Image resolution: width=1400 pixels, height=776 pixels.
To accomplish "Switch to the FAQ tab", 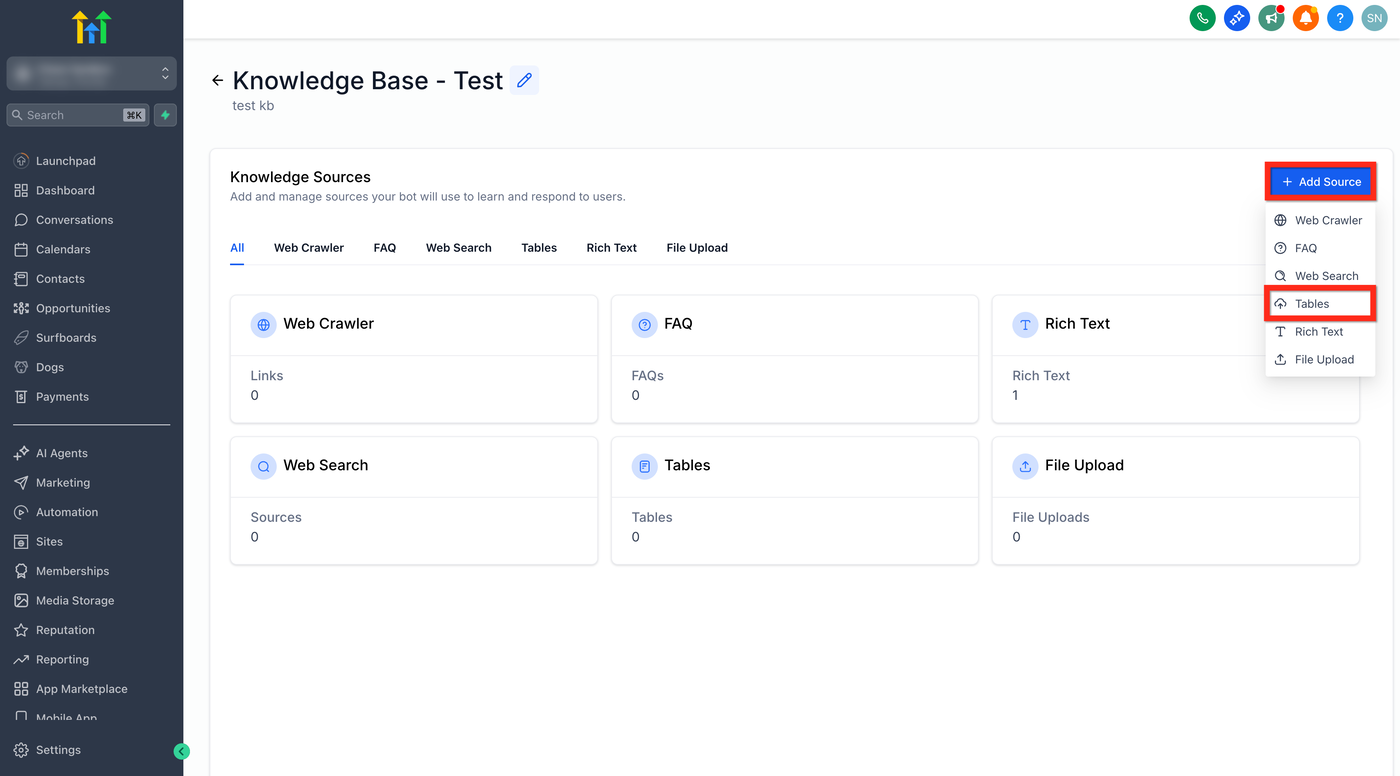I will click(x=385, y=248).
